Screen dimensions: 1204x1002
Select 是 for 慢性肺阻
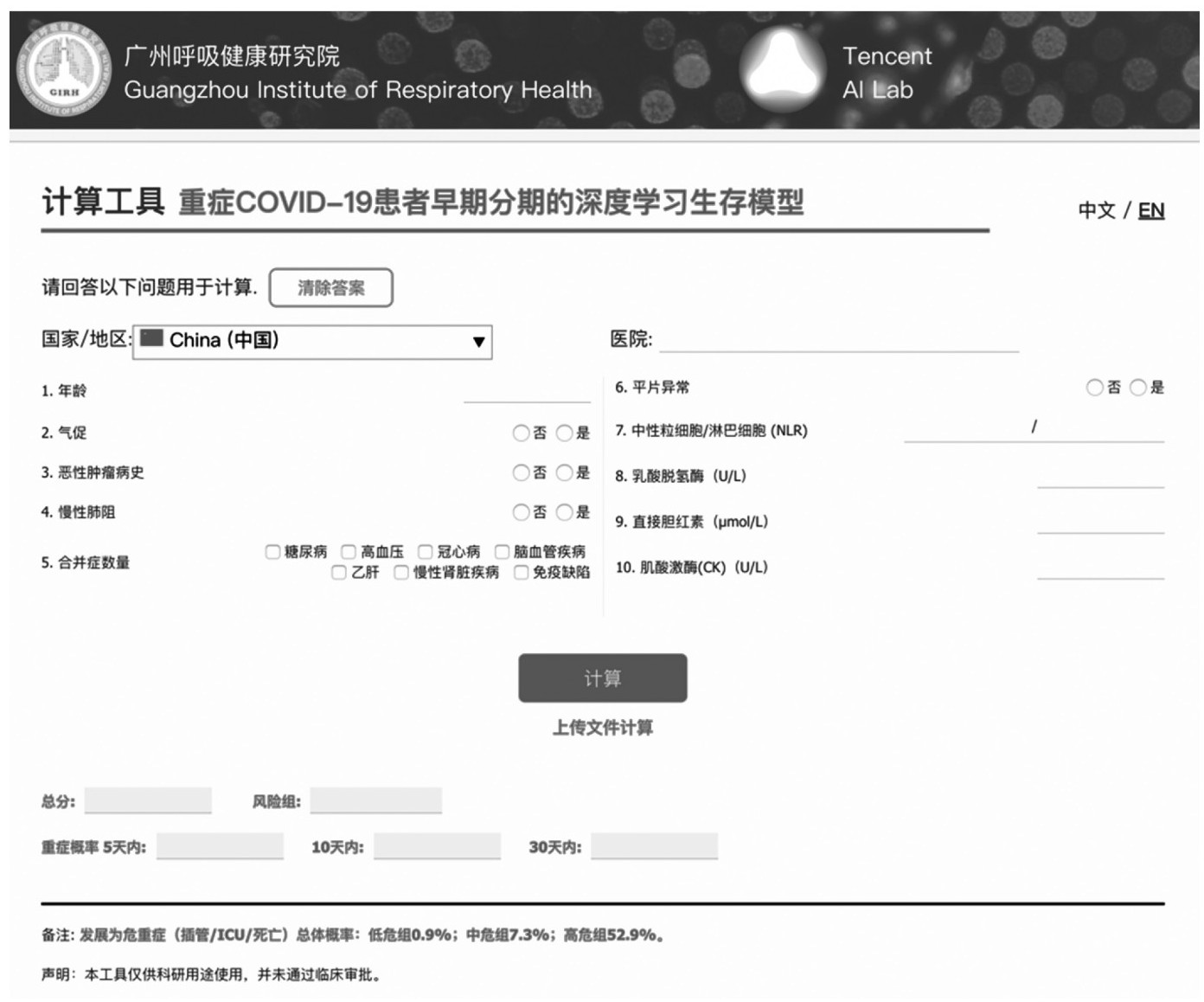[565, 512]
